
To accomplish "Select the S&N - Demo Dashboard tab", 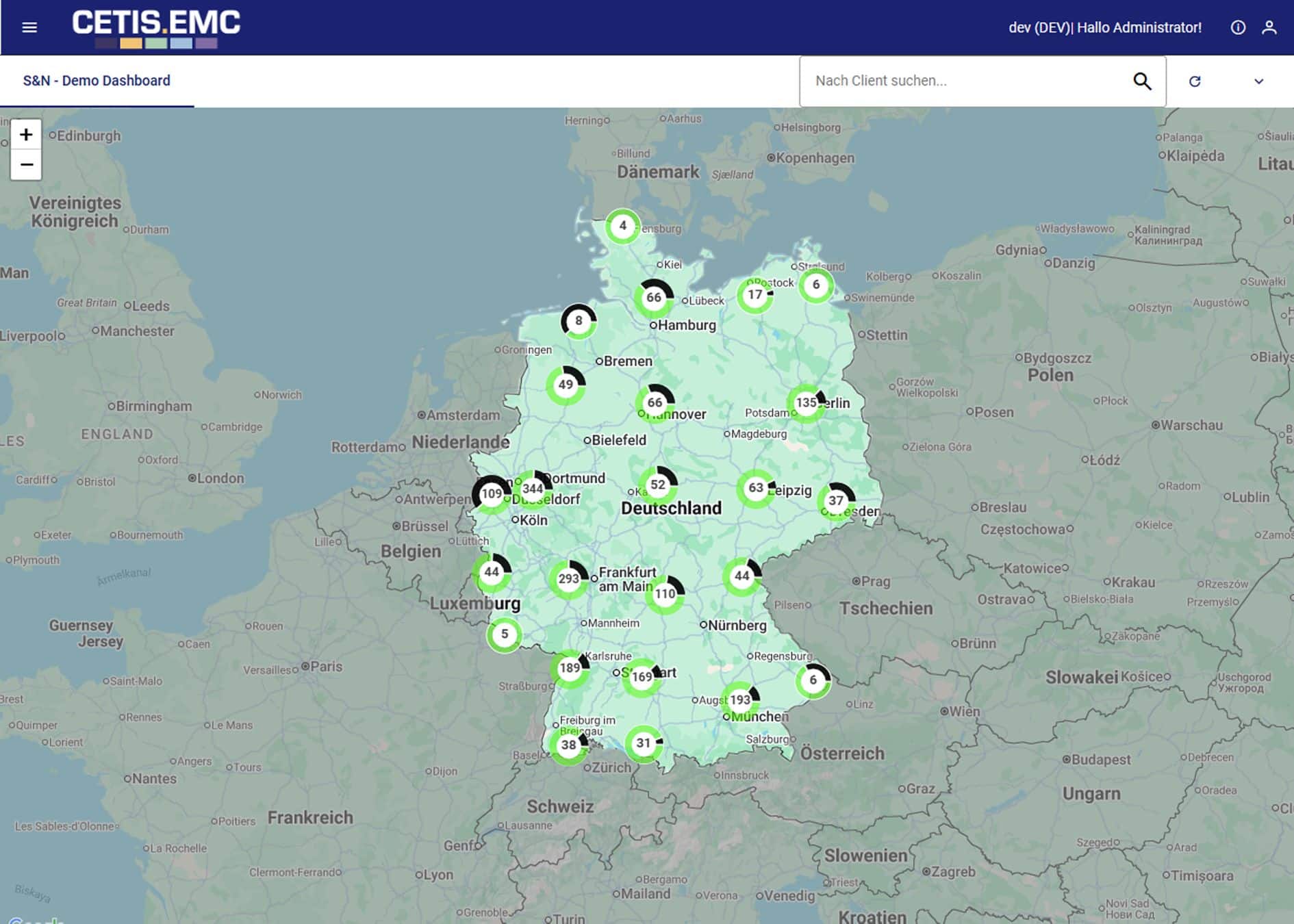I will point(97,81).
